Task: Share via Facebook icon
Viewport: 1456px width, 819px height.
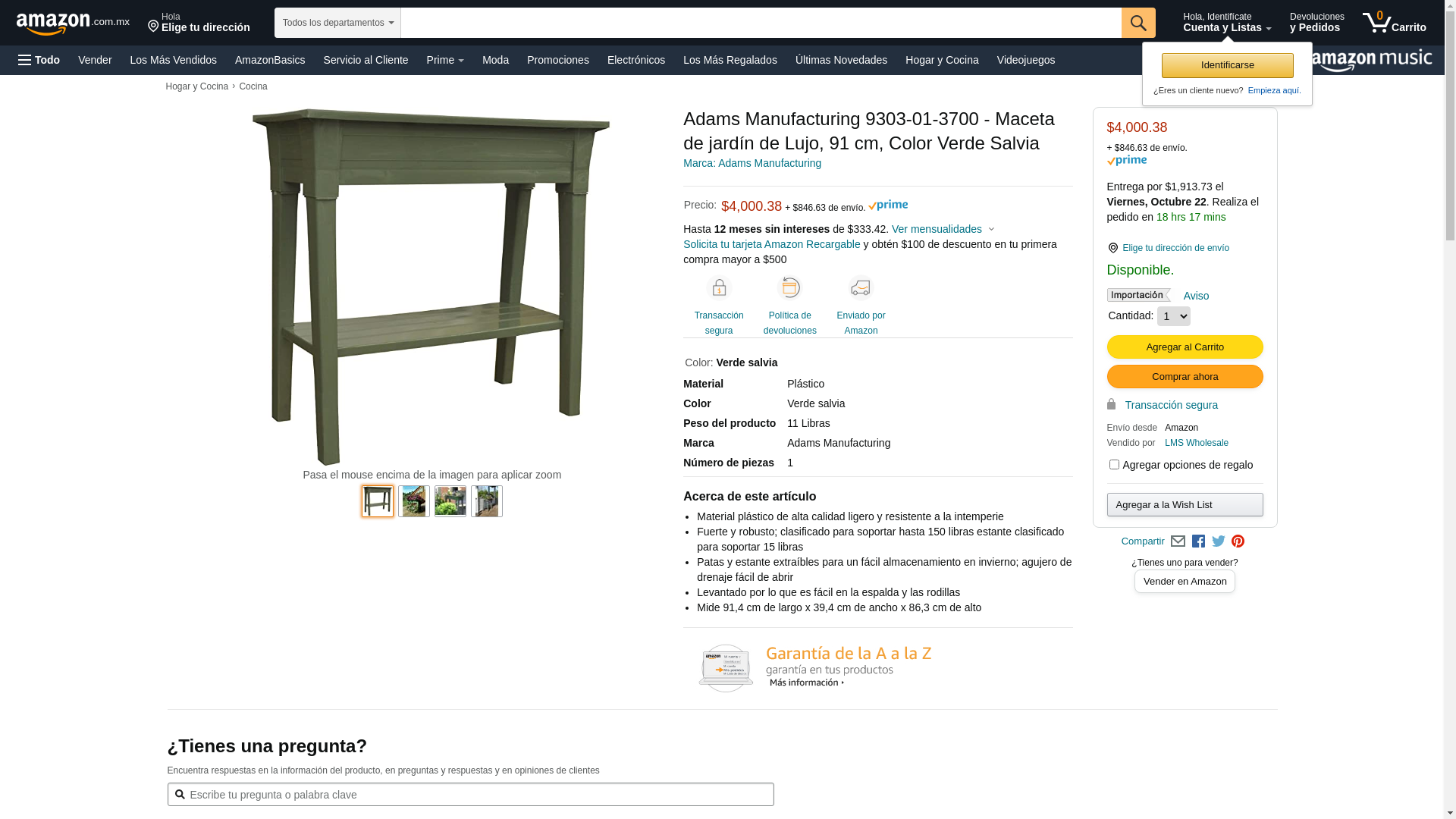Action: [1198, 541]
